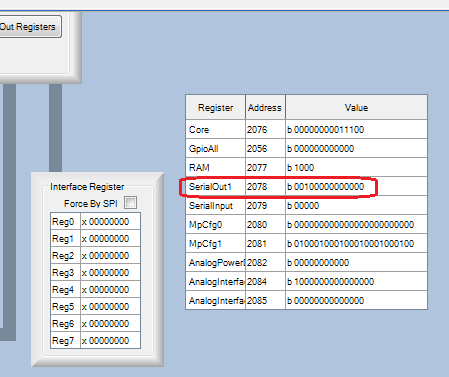Click address cell 2084

click(265, 281)
